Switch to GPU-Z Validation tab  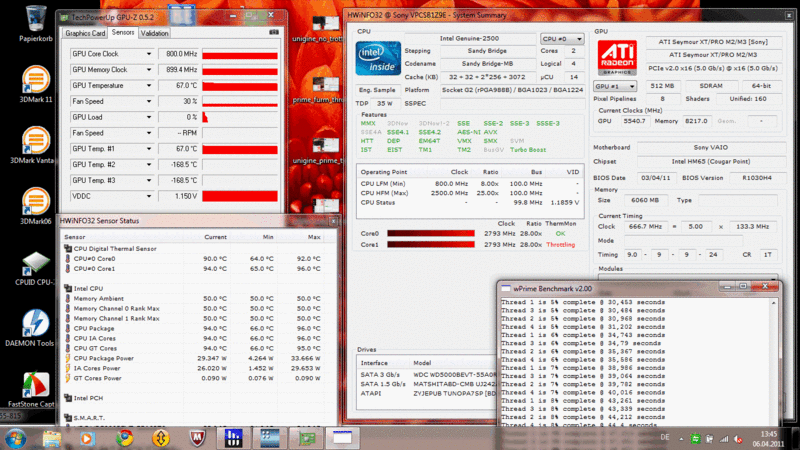pyautogui.click(x=154, y=33)
